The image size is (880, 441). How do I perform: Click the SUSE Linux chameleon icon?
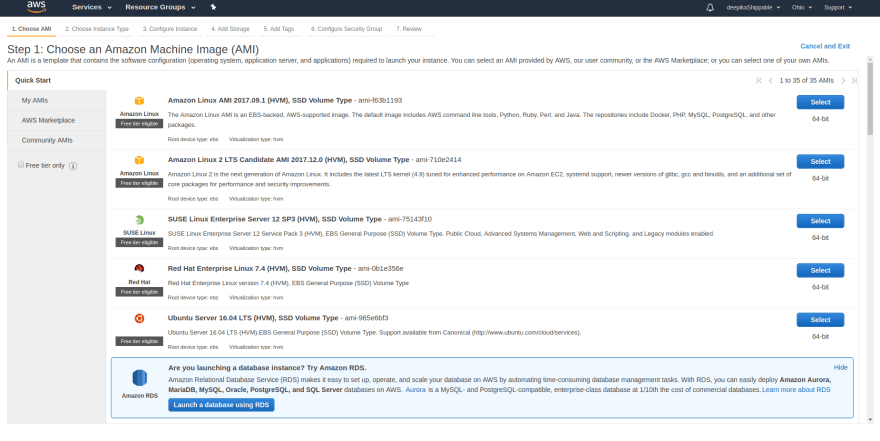pos(139,220)
